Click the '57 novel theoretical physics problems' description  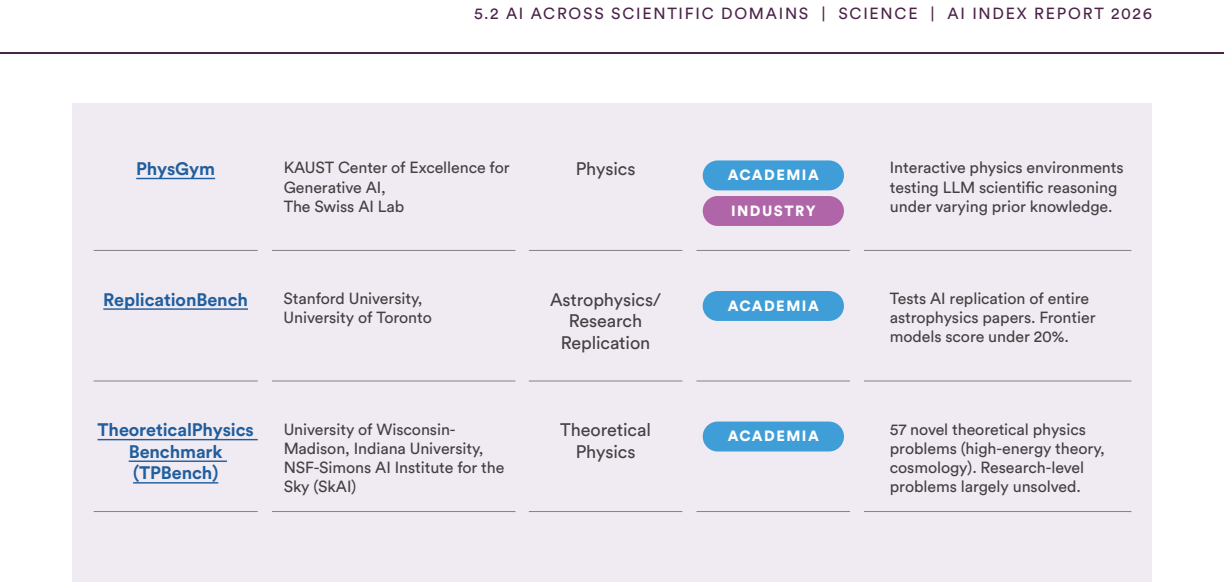[997, 458]
